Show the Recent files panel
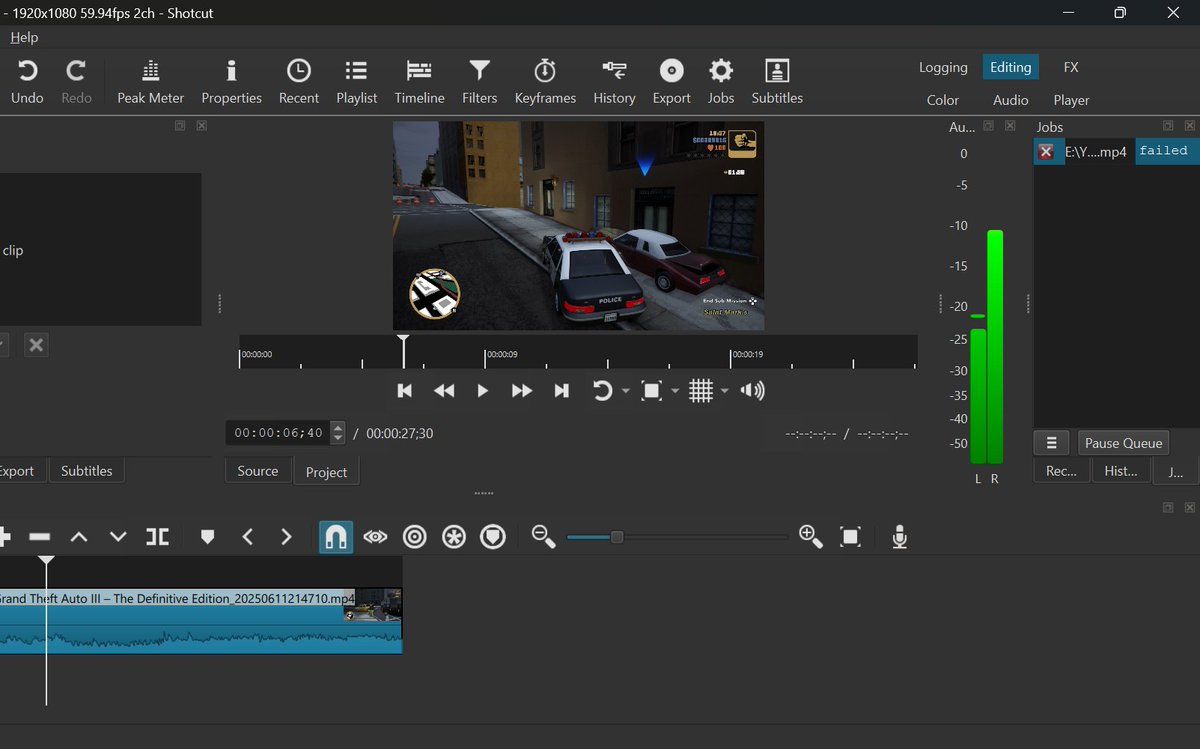 tap(298, 82)
